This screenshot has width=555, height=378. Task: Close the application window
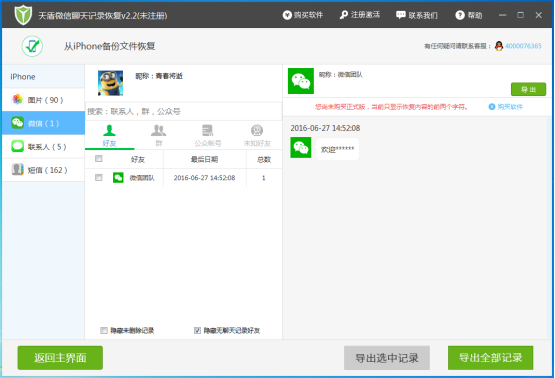pos(538,15)
